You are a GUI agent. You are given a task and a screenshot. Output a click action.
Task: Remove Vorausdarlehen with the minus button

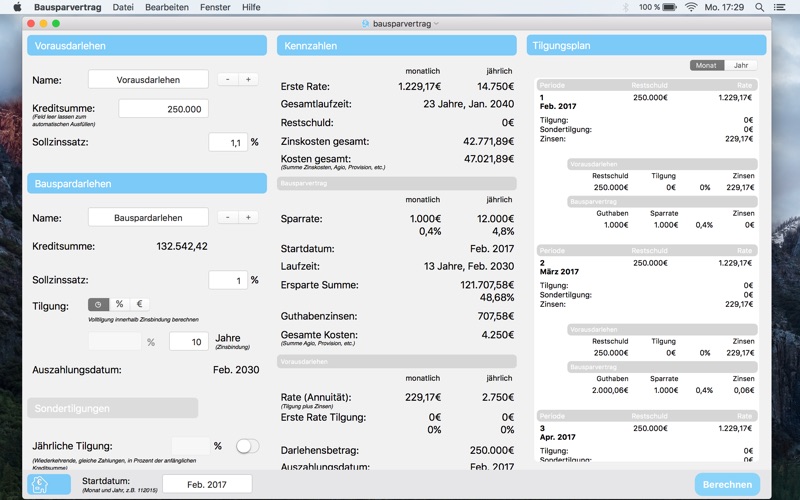(228, 80)
